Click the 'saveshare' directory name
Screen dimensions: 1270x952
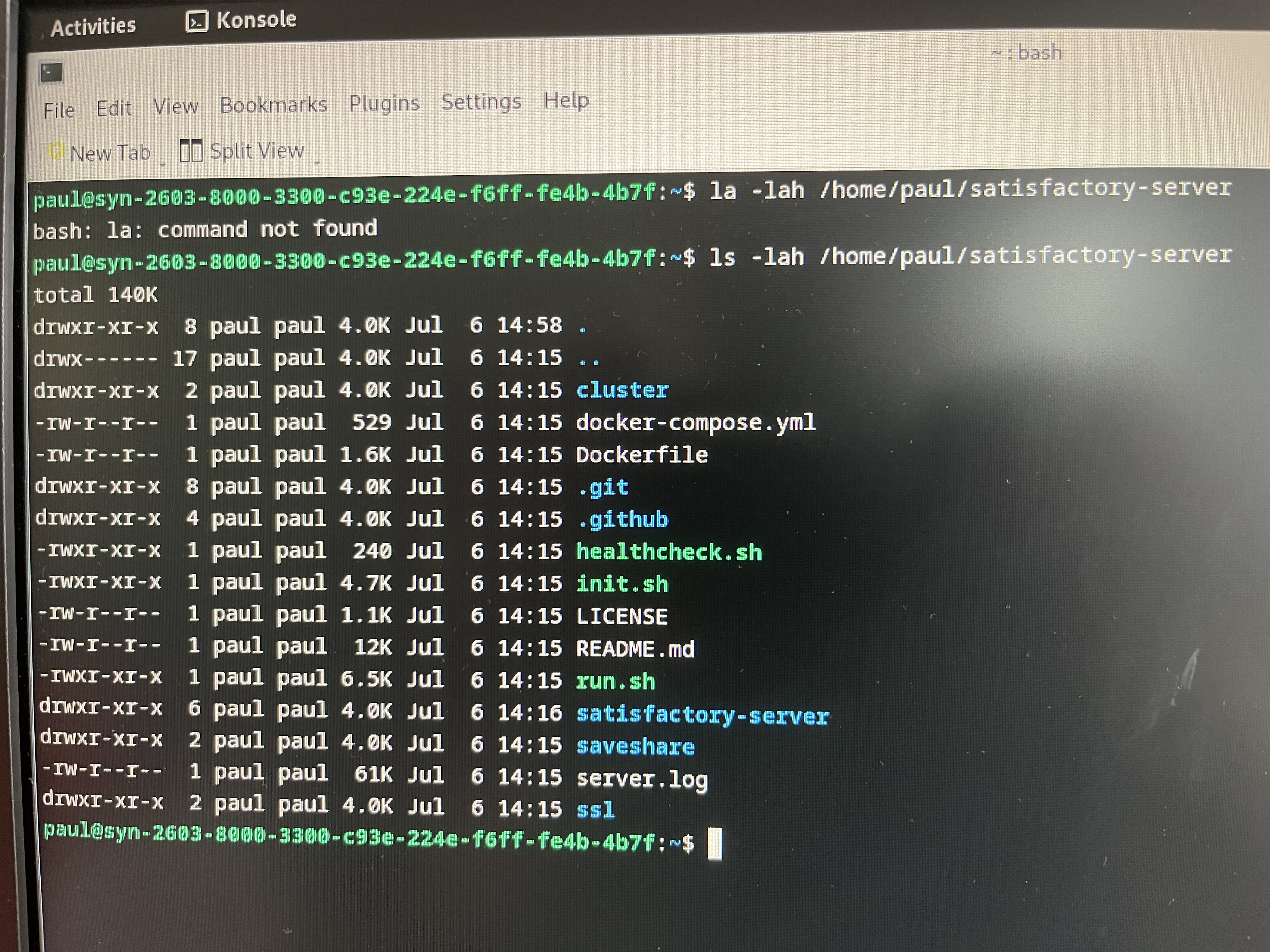636,746
